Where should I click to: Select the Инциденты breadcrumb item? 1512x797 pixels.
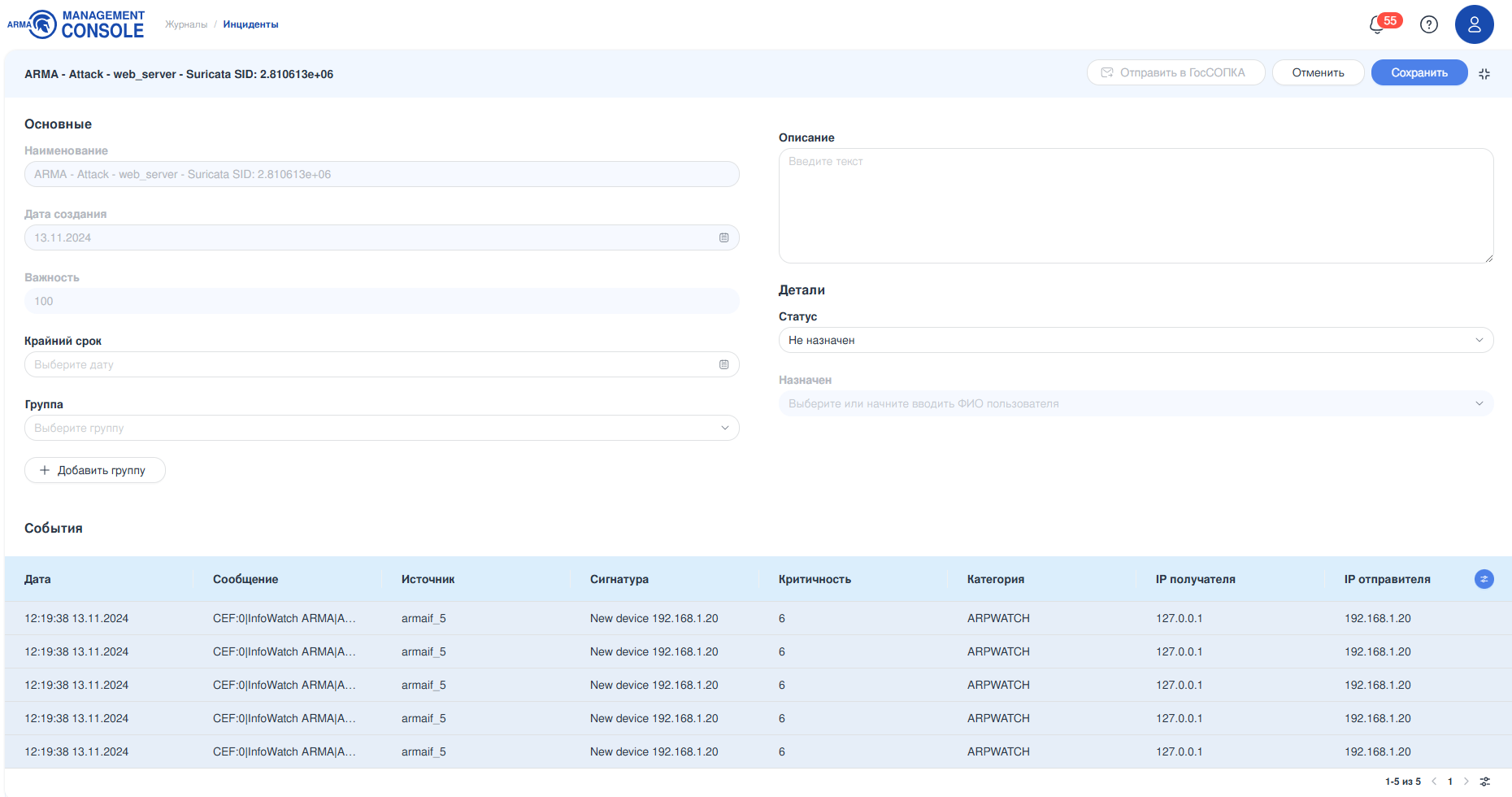[250, 24]
